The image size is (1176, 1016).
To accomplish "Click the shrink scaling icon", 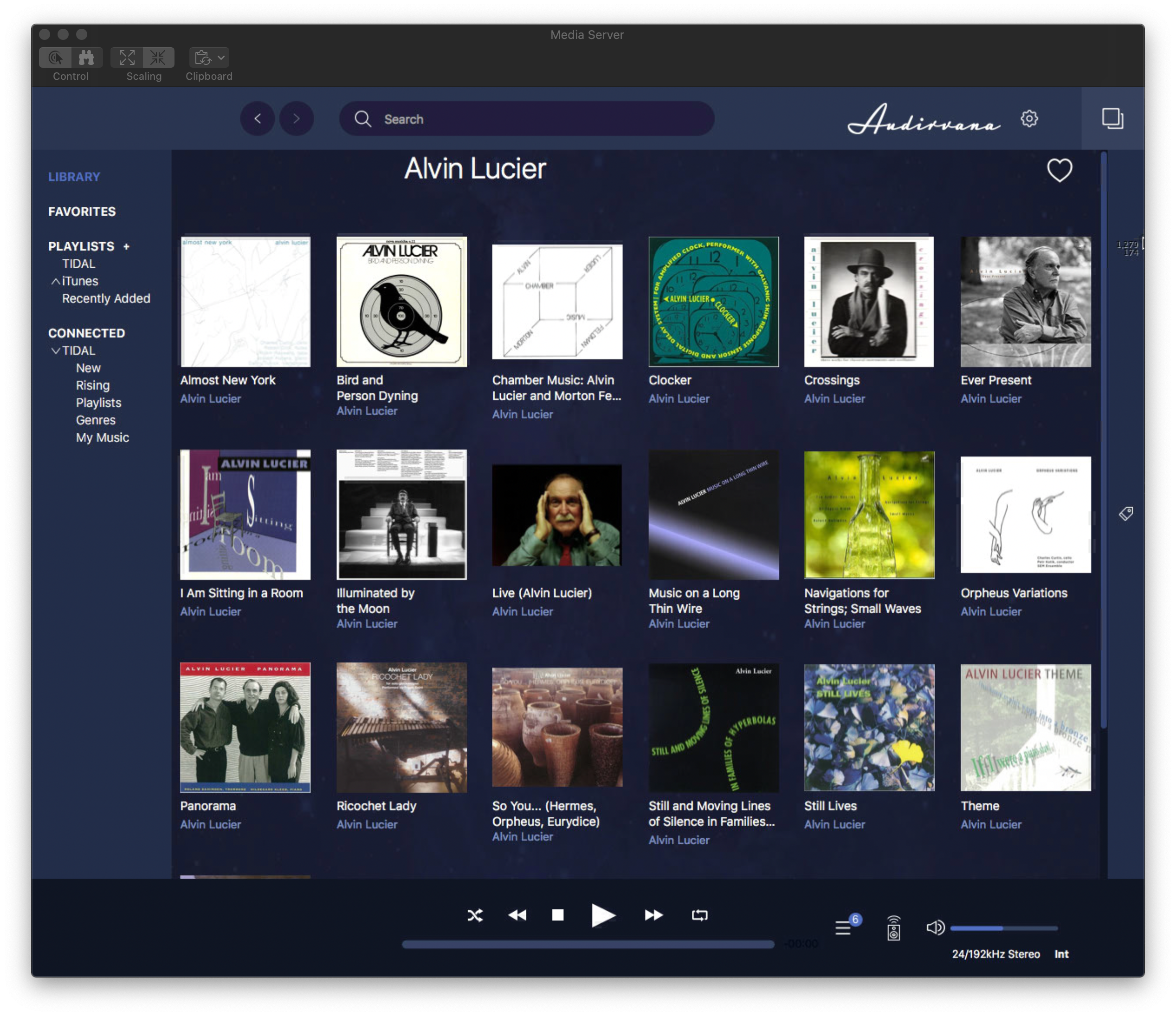I will (158, 58).
